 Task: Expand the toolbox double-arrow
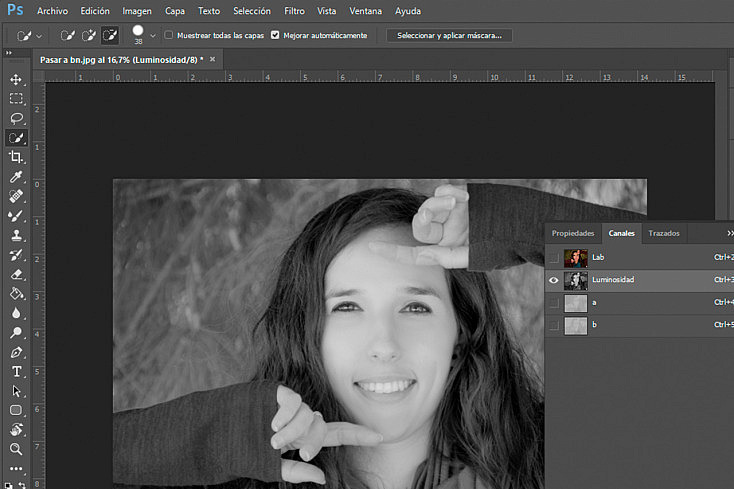[8, 53]
